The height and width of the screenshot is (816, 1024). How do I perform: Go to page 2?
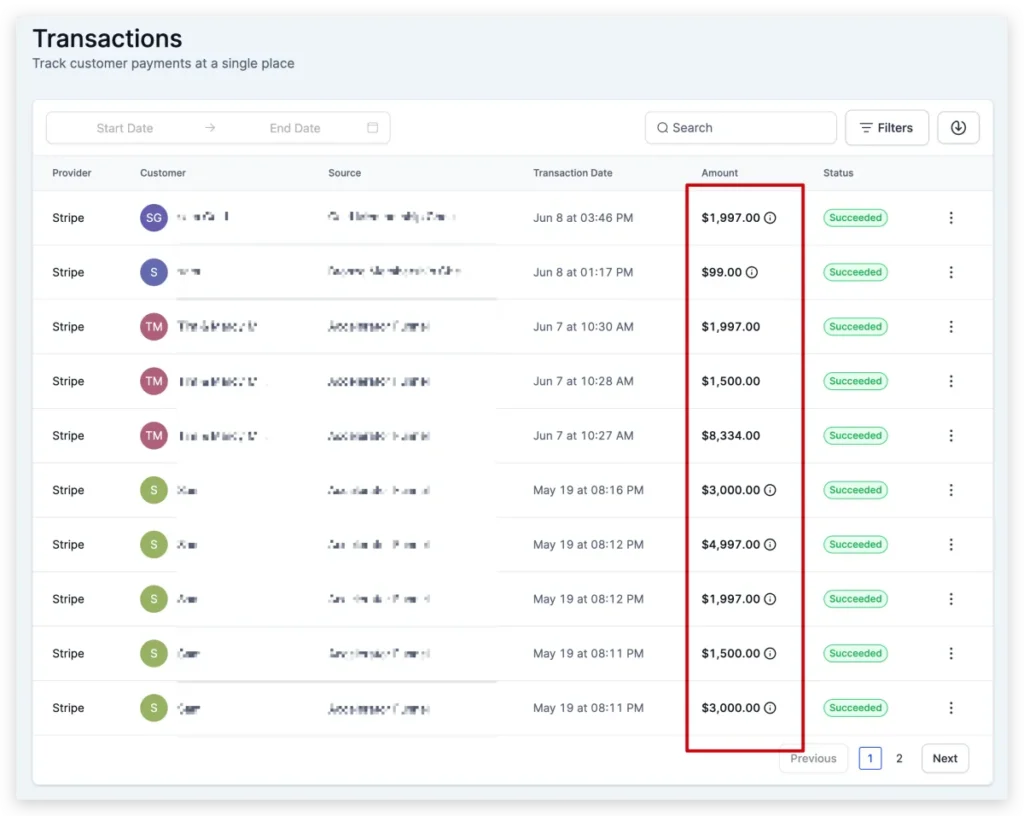[899, 758]
